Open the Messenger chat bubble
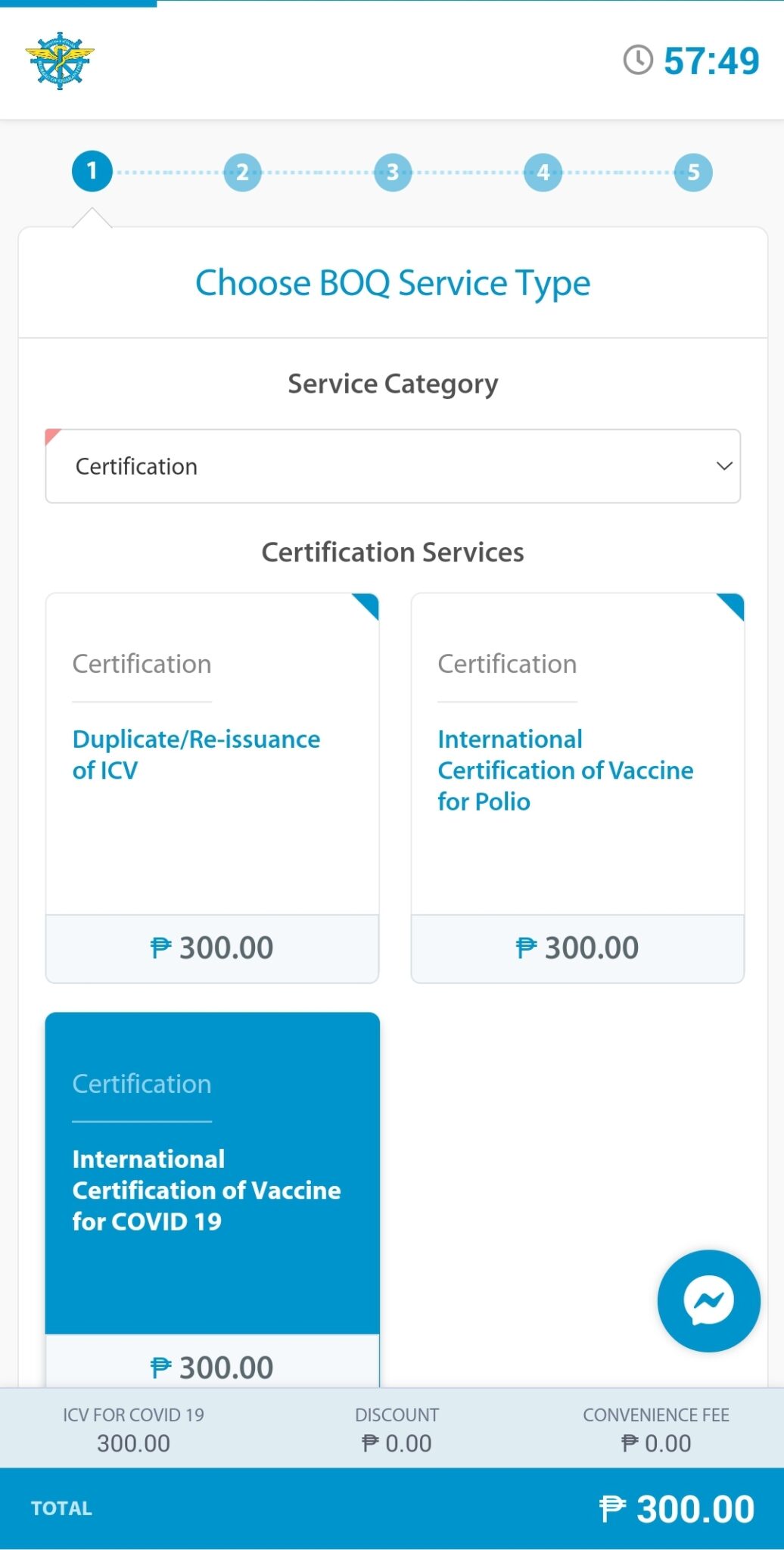This screenshot has width=784, height=1550. 708,1300
